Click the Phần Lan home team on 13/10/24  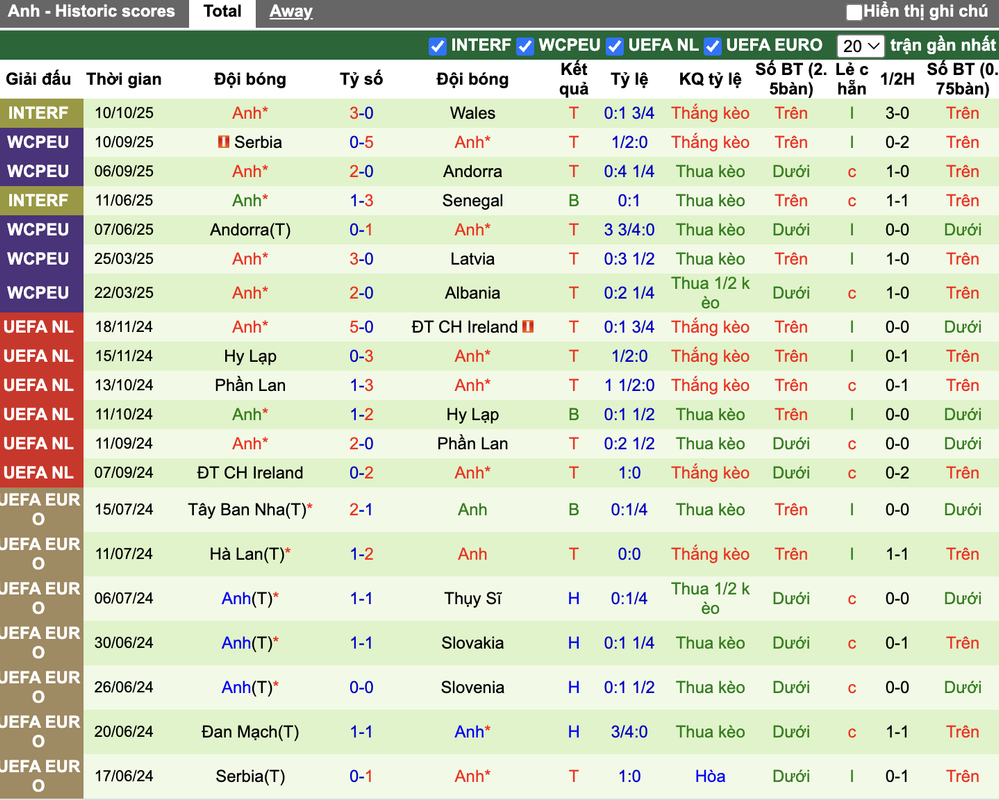tap(250, 385)
